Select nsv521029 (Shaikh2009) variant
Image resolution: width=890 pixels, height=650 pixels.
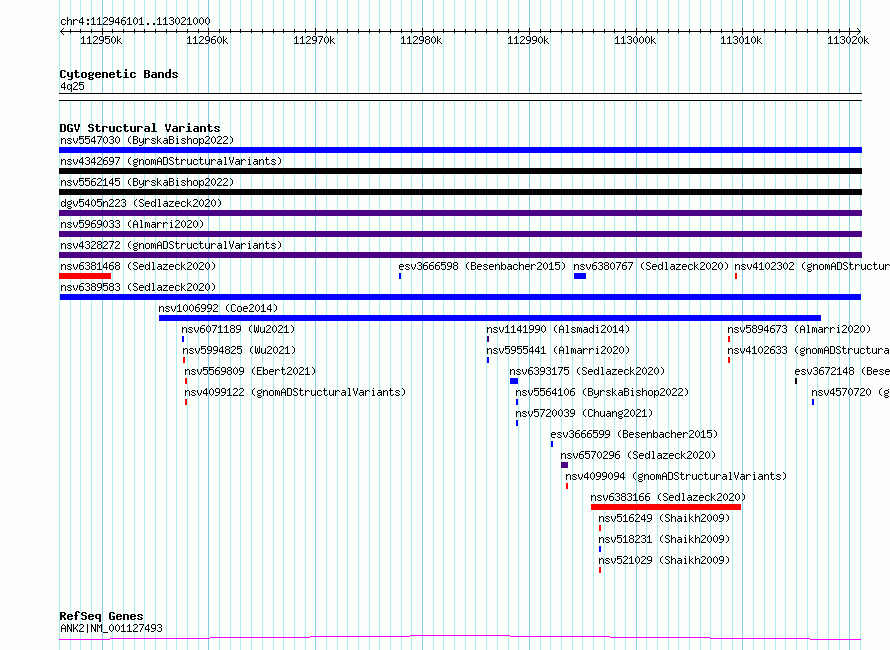click(664, 560)
